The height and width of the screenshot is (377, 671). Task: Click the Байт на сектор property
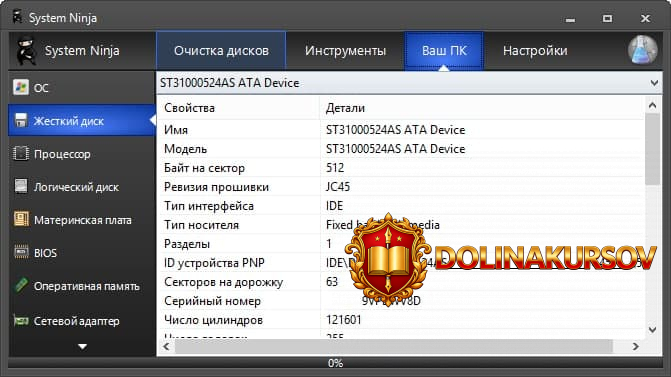tap(204, 168)
